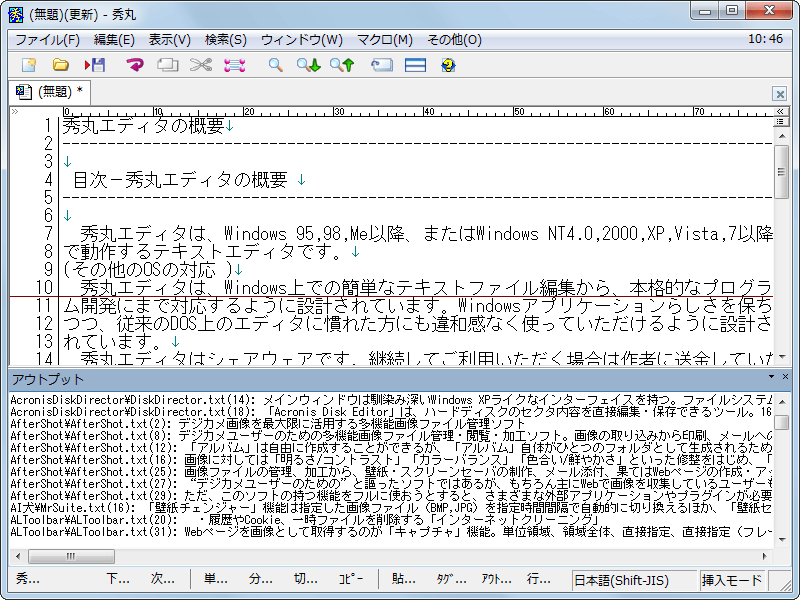Click the magenta Undo arrow icon

[135, 65]
